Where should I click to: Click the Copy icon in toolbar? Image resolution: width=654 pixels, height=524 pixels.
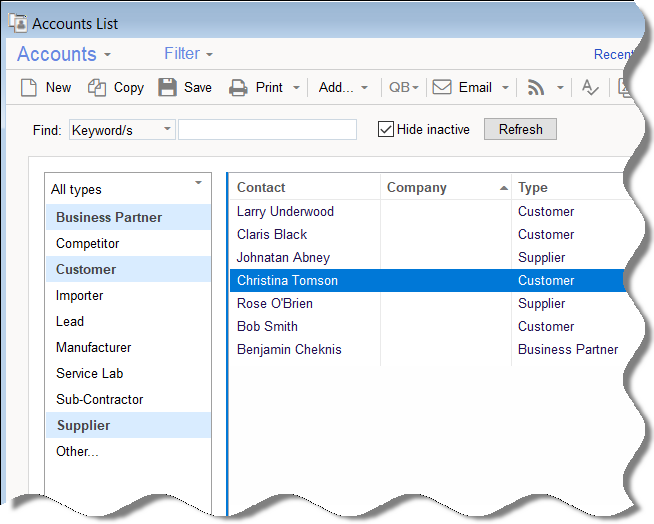[97, 88]
